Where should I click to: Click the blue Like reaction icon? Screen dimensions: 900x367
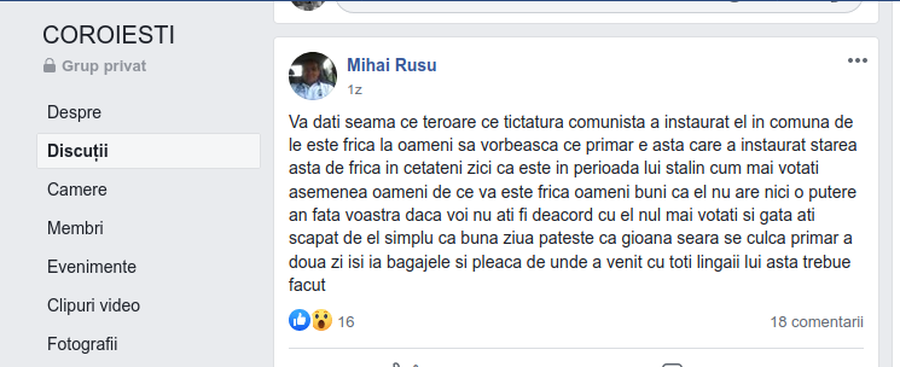300,320
